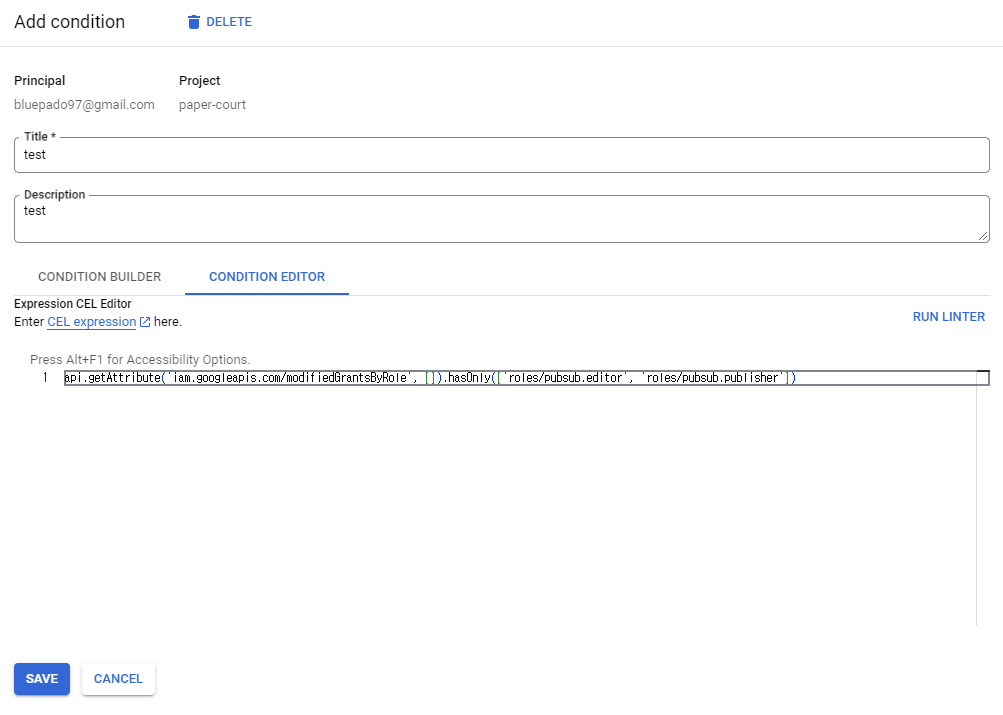The height and width of the screenshot is (715, 1003).
Task: Select the Condition Editor tab
Action: point(267,277)
